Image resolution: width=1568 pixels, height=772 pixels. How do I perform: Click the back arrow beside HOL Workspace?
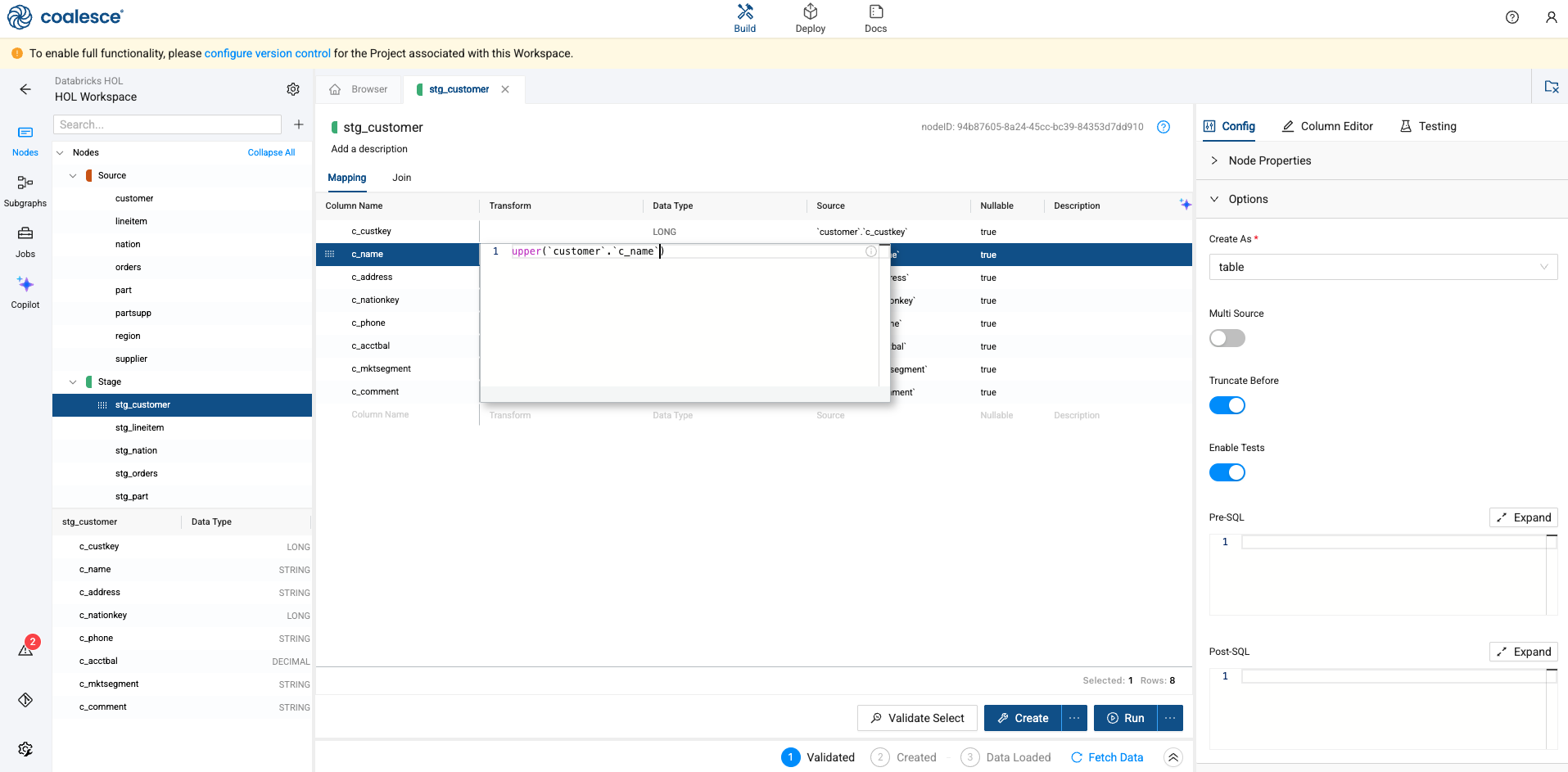(25, 89)
